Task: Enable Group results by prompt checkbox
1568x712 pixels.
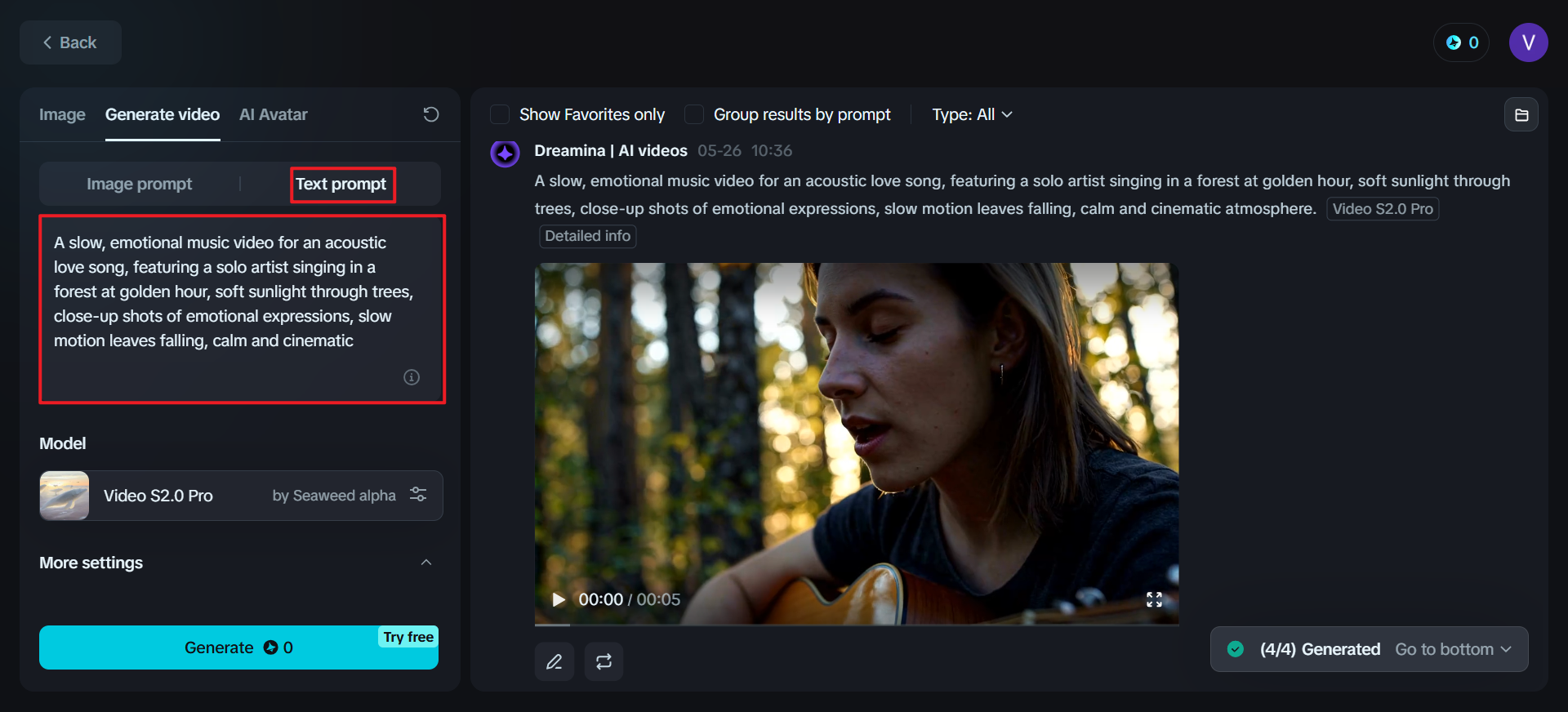Action: 694,114
